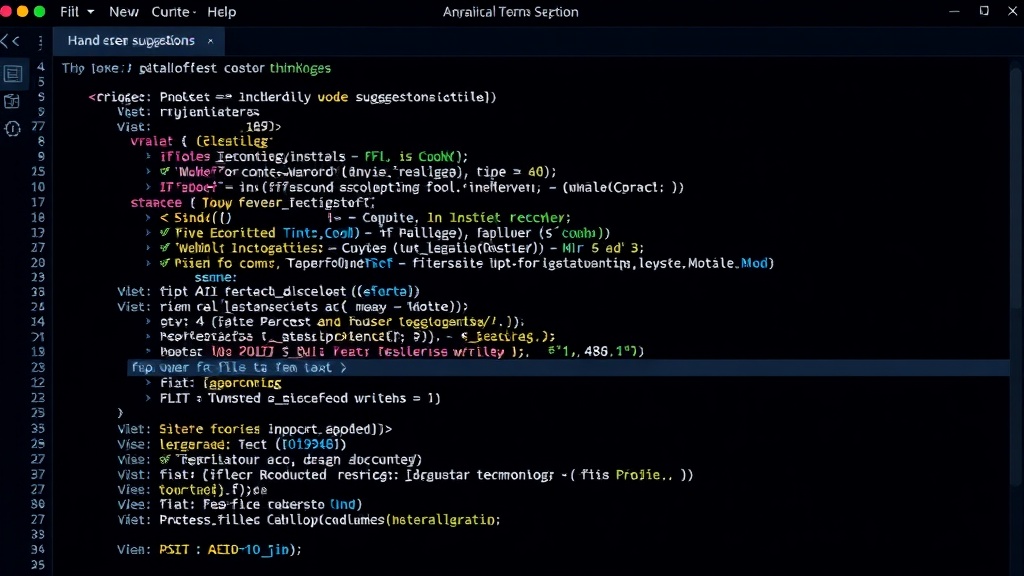Expand the Wehnlt Inctogatties line arrow
The image size is (1024, 576).
148,248
